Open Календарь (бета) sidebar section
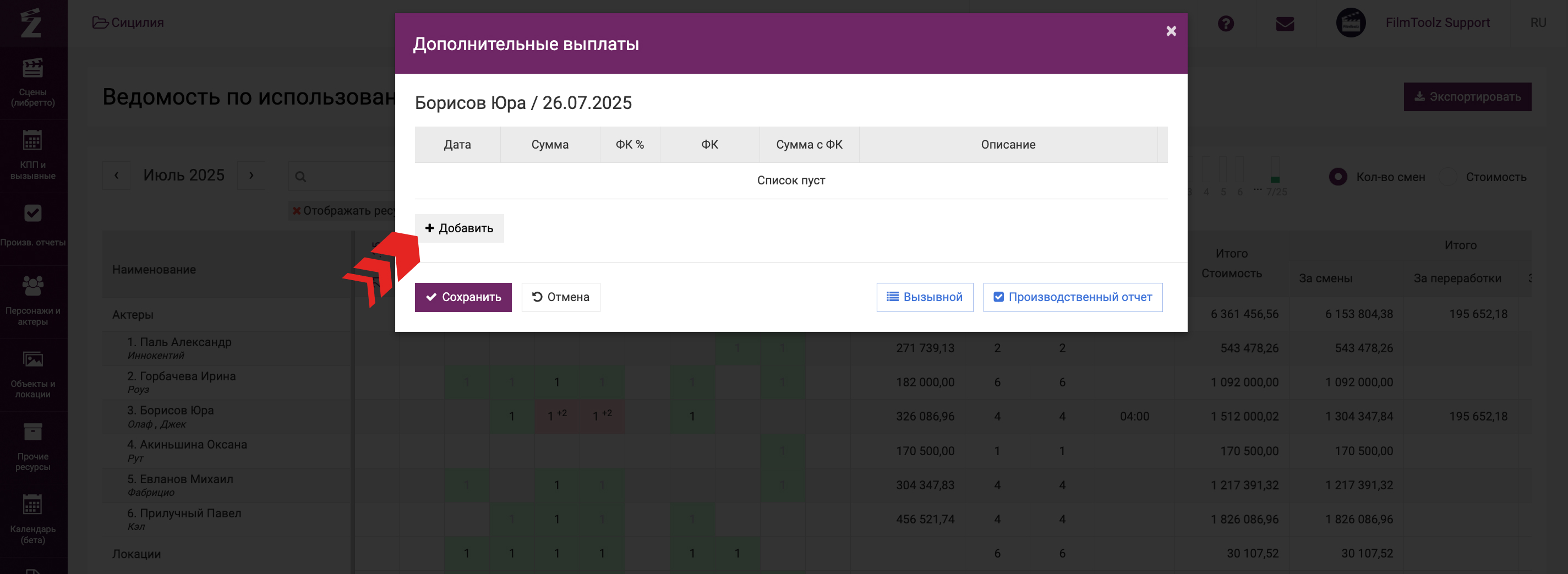Image resolution: width=1568 pixels, height=574 pixels. click(x=33, y=520)
